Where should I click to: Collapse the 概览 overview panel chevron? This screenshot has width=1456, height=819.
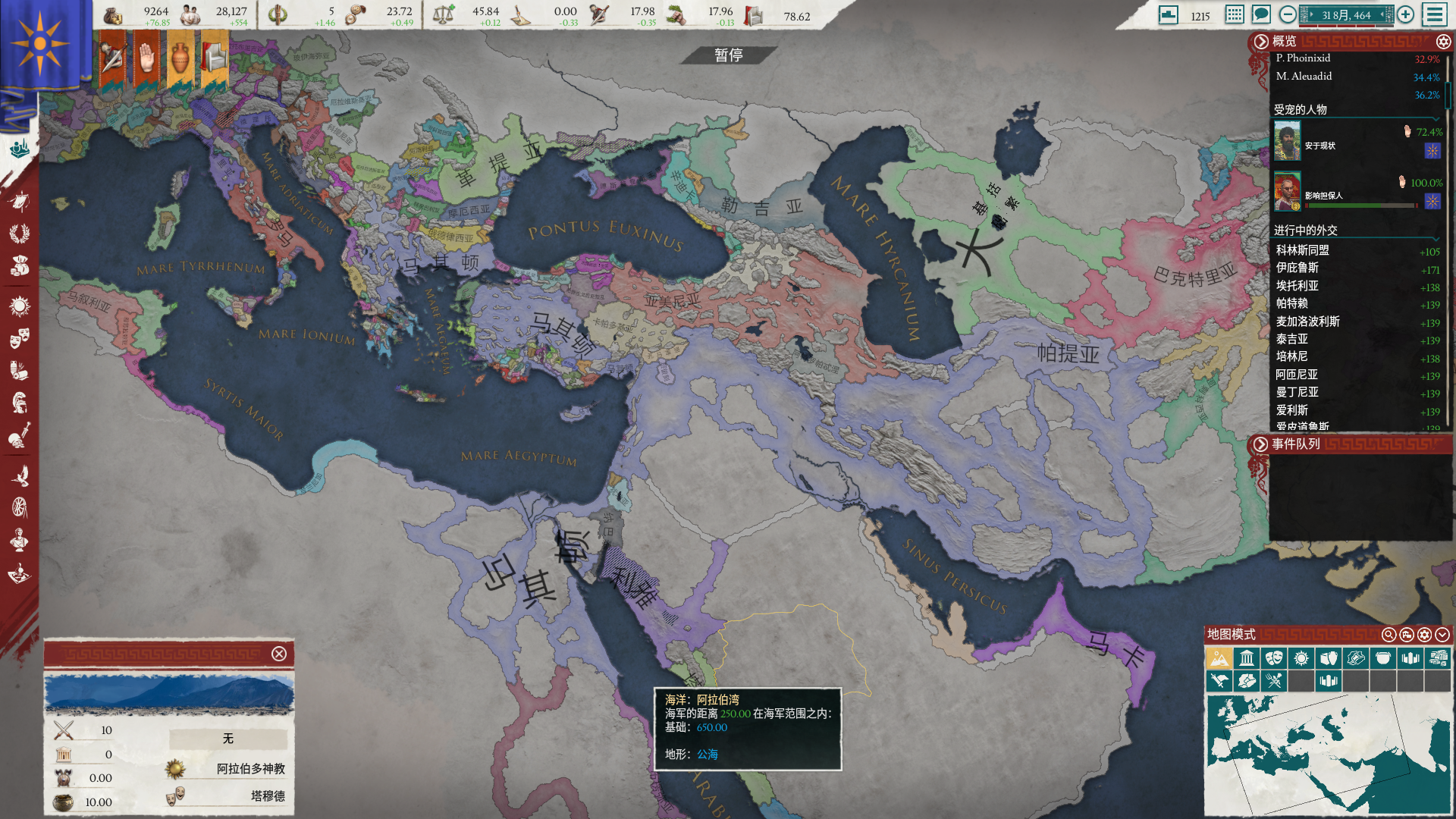1260,42
